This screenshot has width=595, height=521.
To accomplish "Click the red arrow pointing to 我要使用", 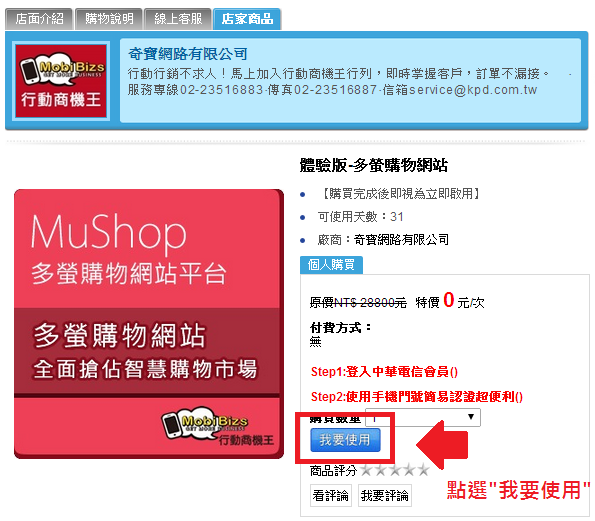I will coord(442,445).
